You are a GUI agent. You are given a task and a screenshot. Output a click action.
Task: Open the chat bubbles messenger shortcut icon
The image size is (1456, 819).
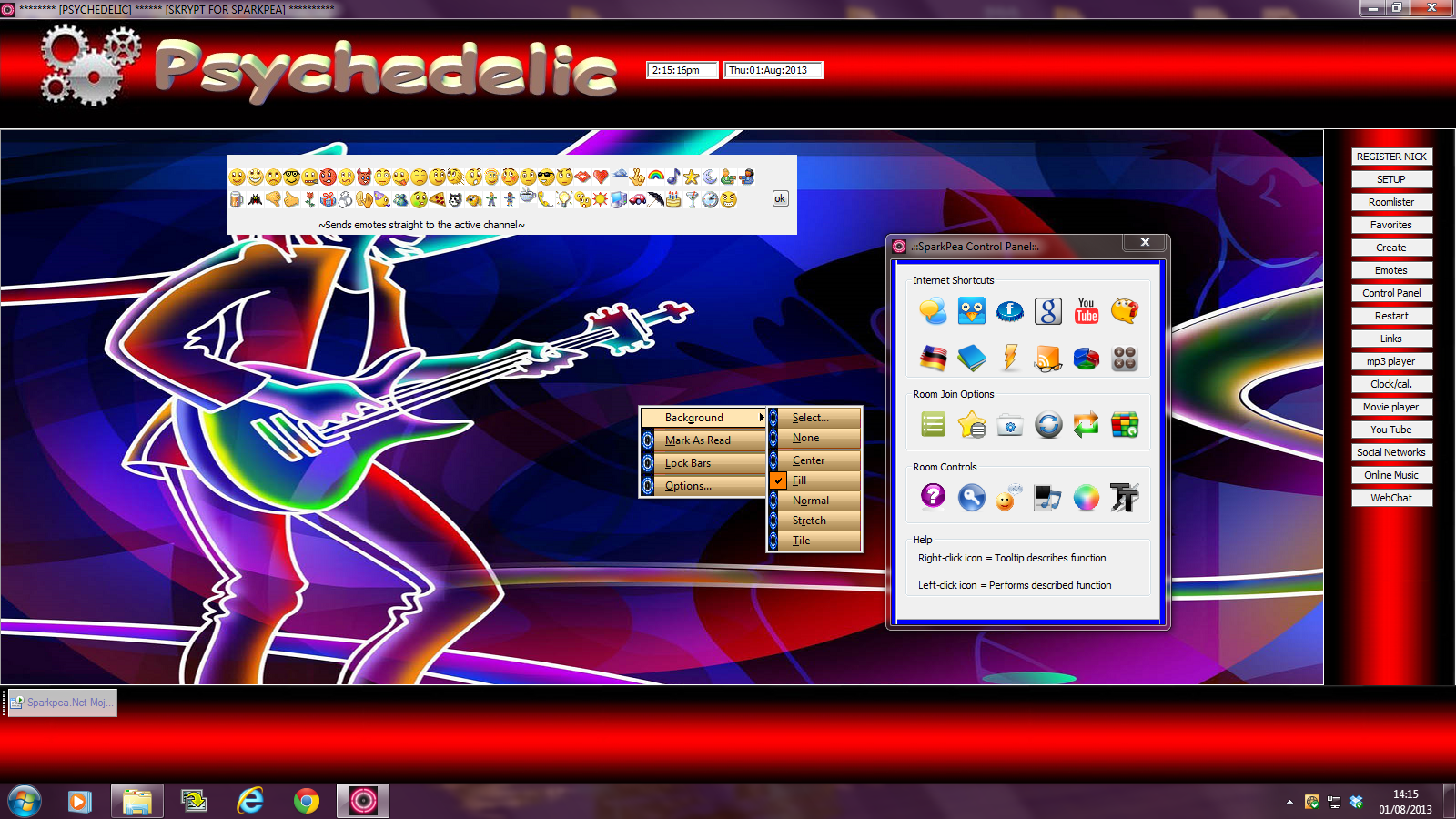pos(933,311)
